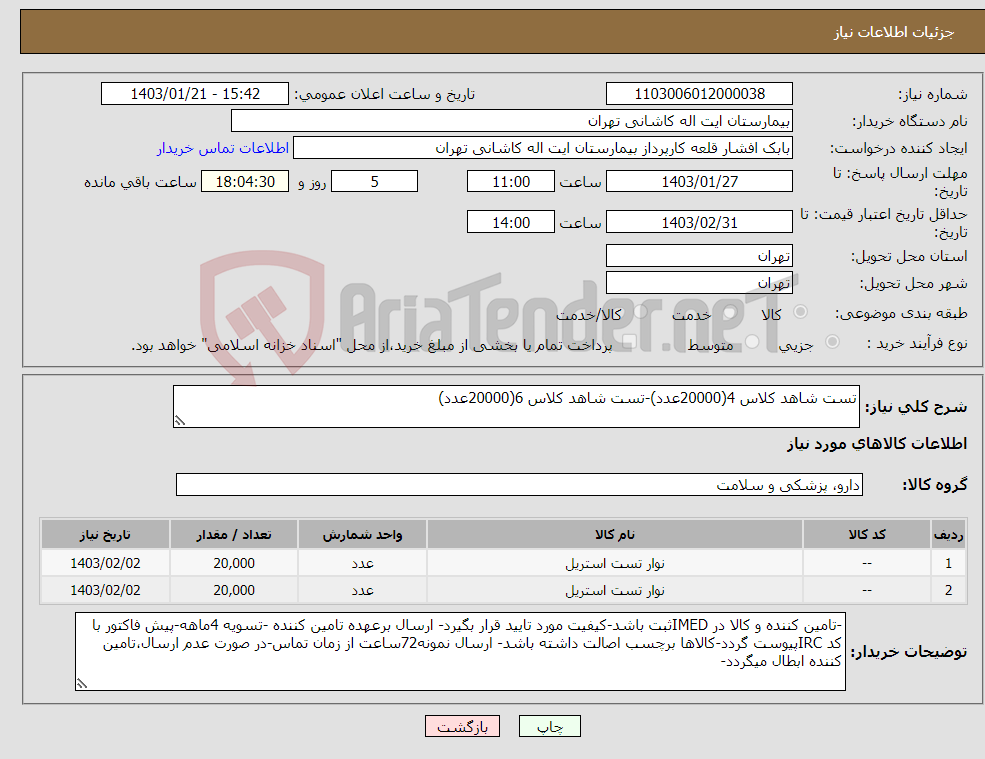The image size is (985, 759).
Task: Click the validity time field 14:00
Action: 511,222
